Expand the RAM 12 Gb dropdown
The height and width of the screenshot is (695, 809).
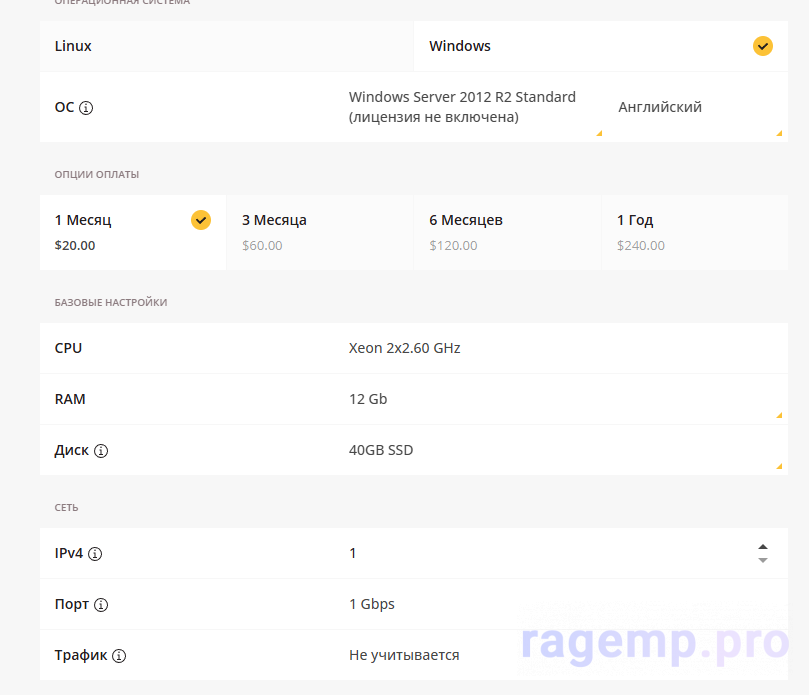[560, 399]
